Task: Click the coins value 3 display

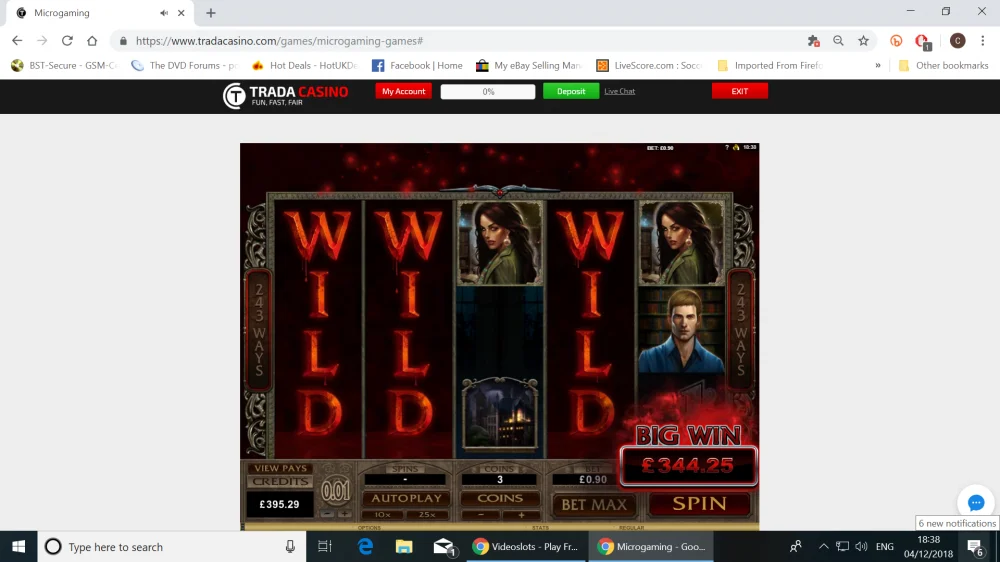Action: coord(499,480)
